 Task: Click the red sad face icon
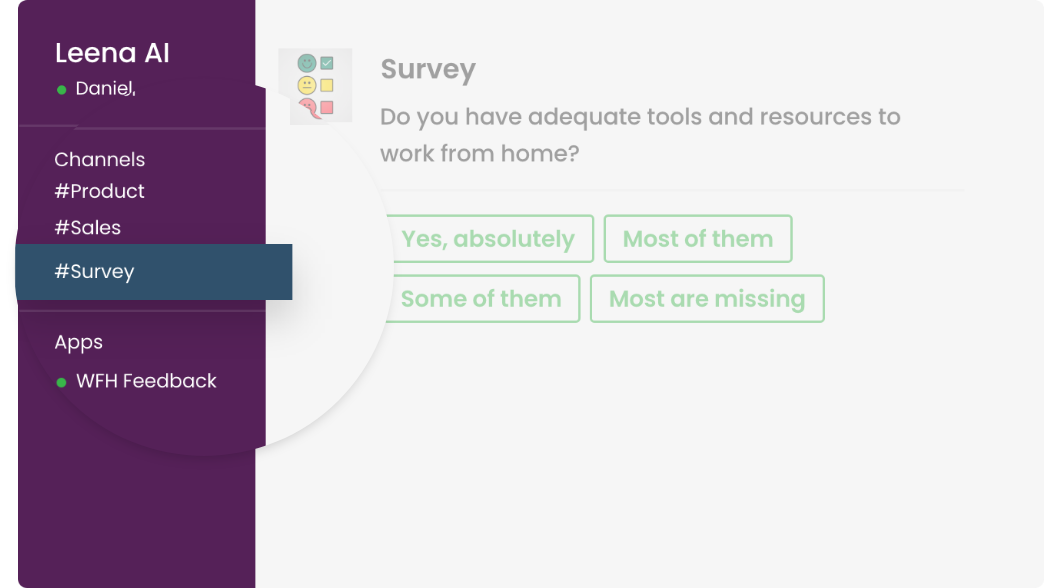coord(308,108)
